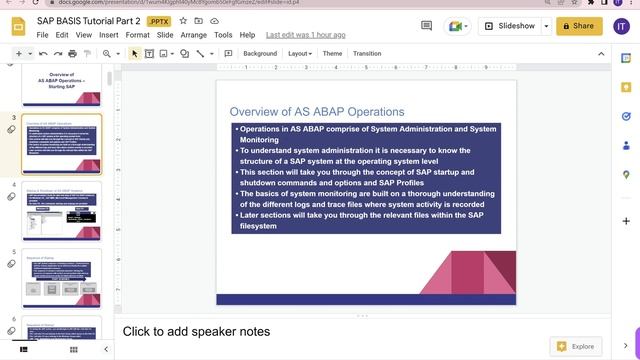Click the Google Slides home logo

pyautogui.click(x=18, y=27)
